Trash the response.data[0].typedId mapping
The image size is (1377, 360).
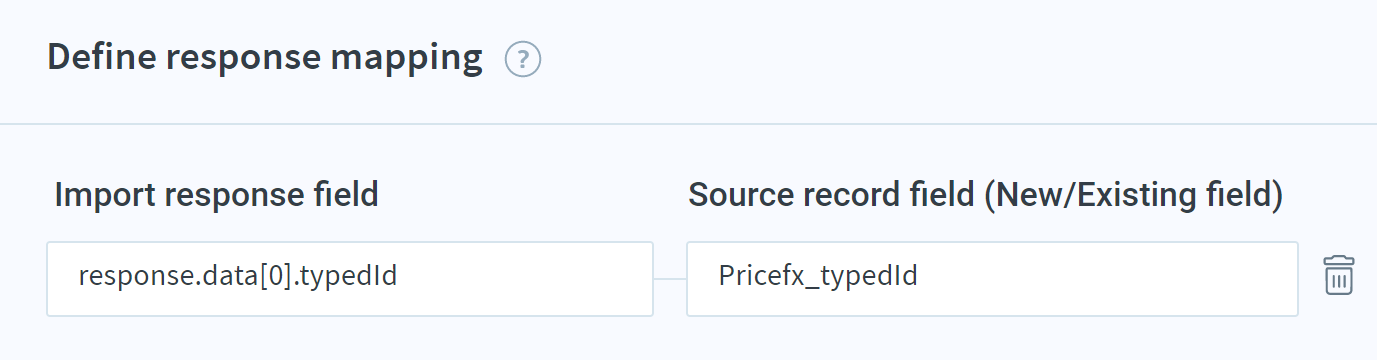(x=1338, y=274)
